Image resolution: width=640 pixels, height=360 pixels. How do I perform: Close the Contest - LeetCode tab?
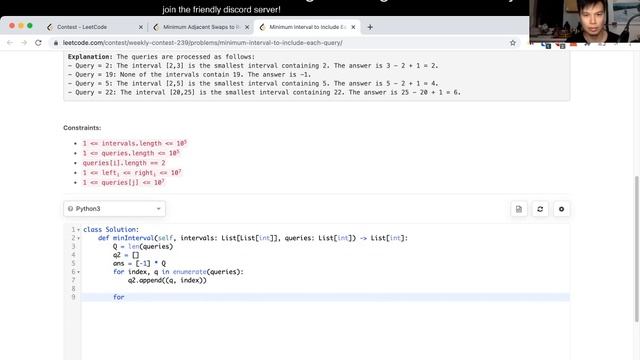(x=141, y=27)
